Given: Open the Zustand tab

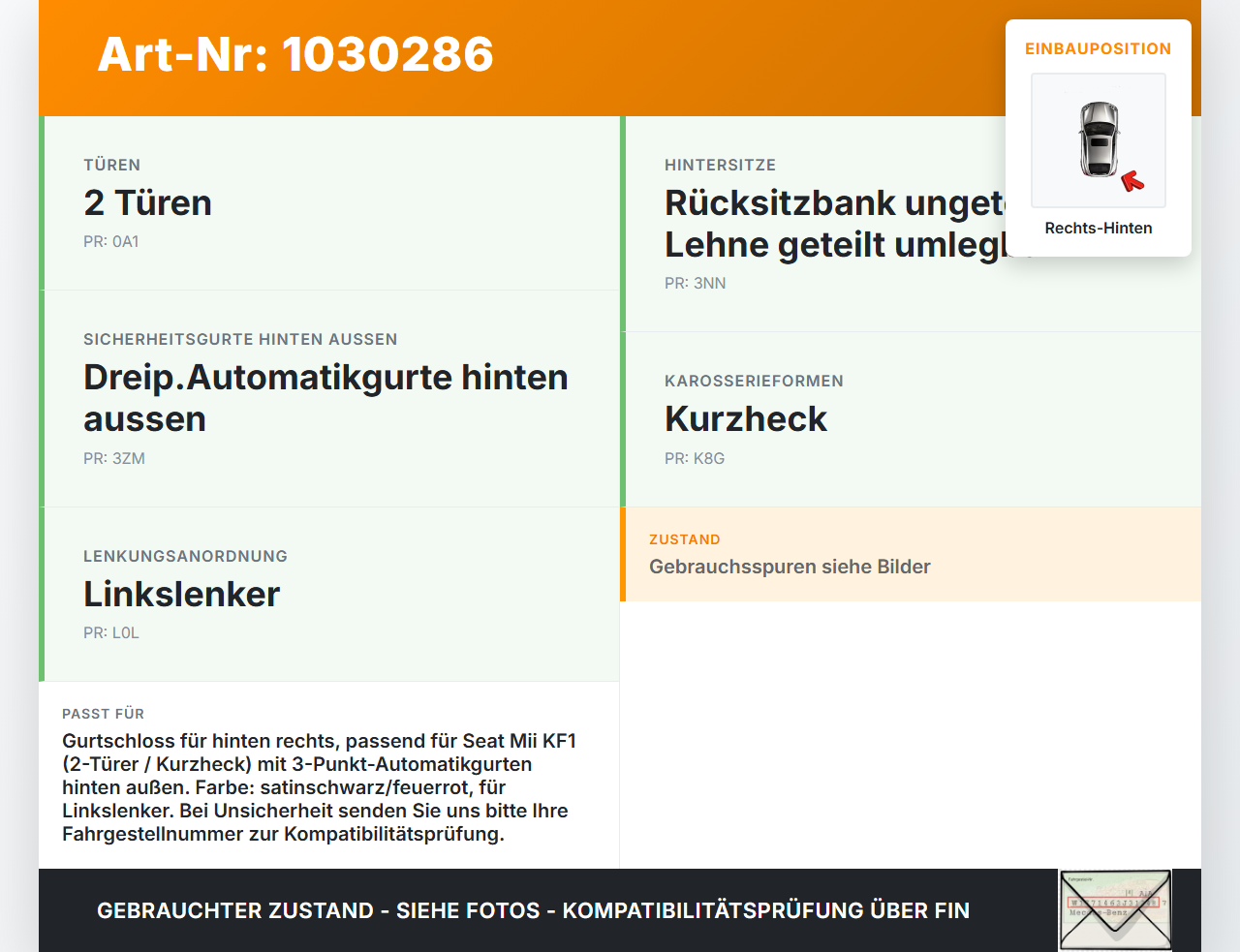Looking at the screenshot, I should tap(685, 538).
